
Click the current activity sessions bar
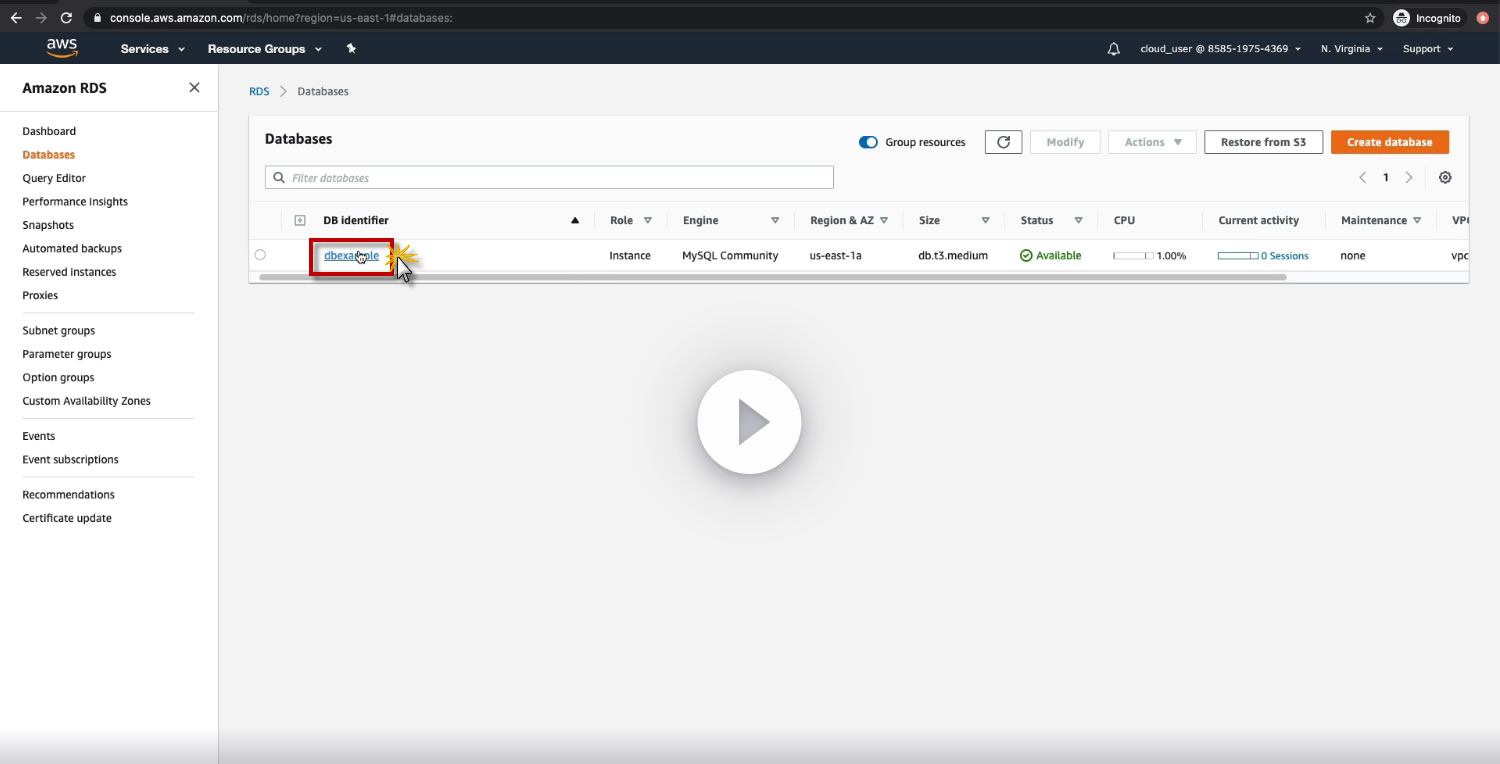tap(1237, 256)
